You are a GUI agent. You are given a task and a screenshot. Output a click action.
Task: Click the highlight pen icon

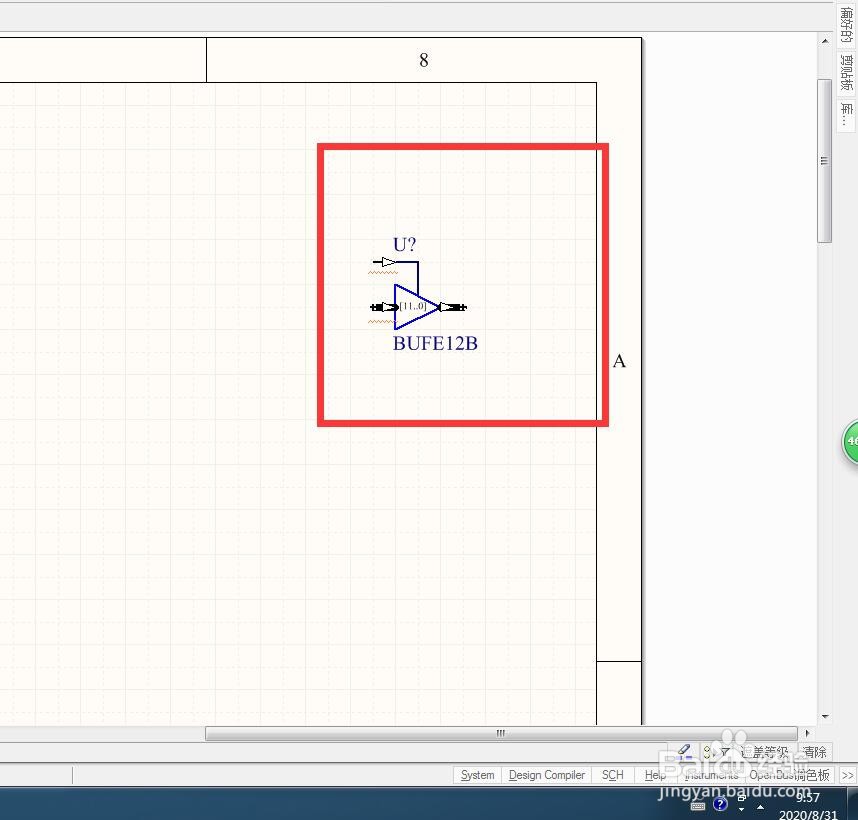point(684,751)
